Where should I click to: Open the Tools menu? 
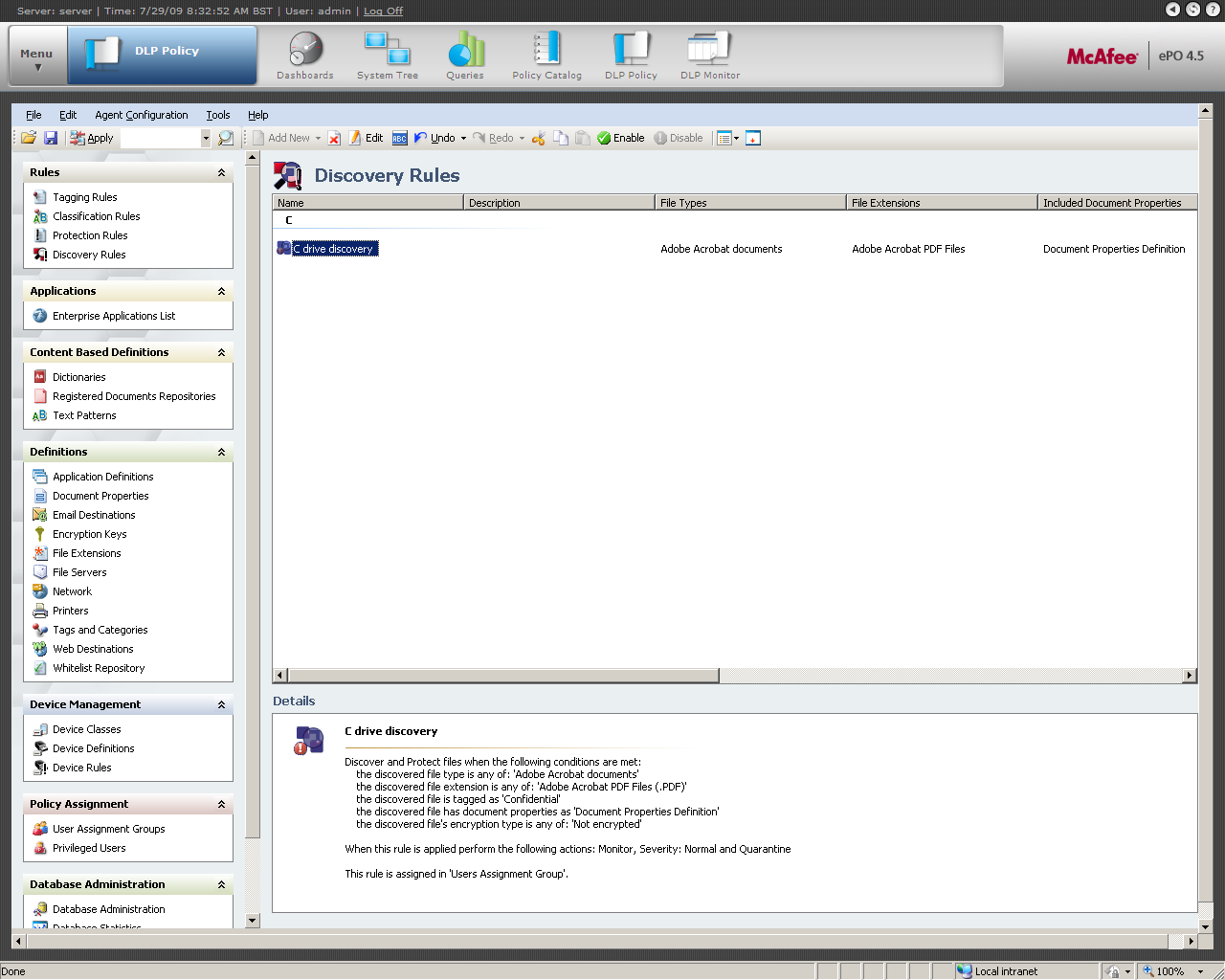(x=218, y=115)
